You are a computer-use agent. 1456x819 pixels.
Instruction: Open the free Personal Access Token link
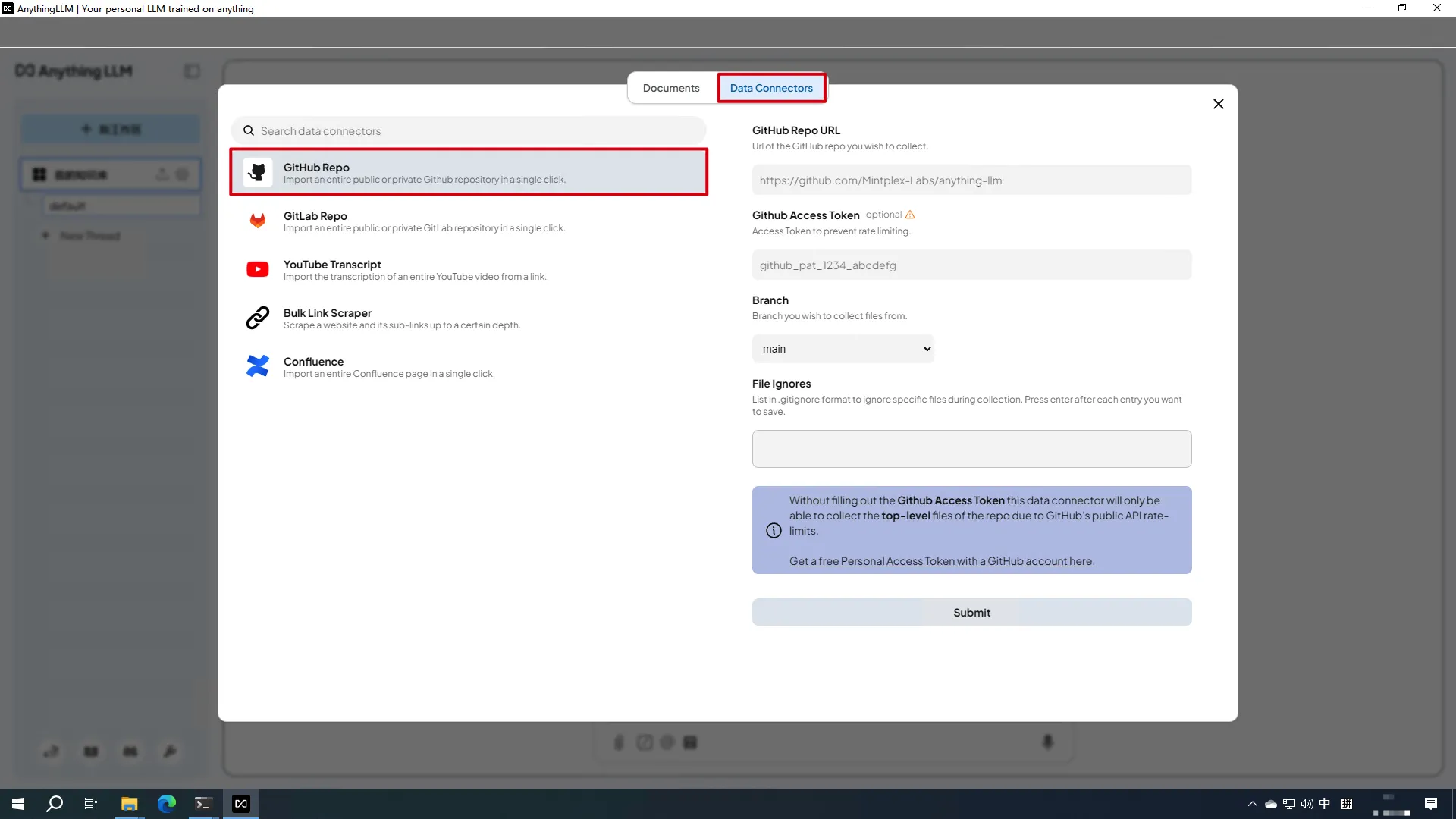941,561
